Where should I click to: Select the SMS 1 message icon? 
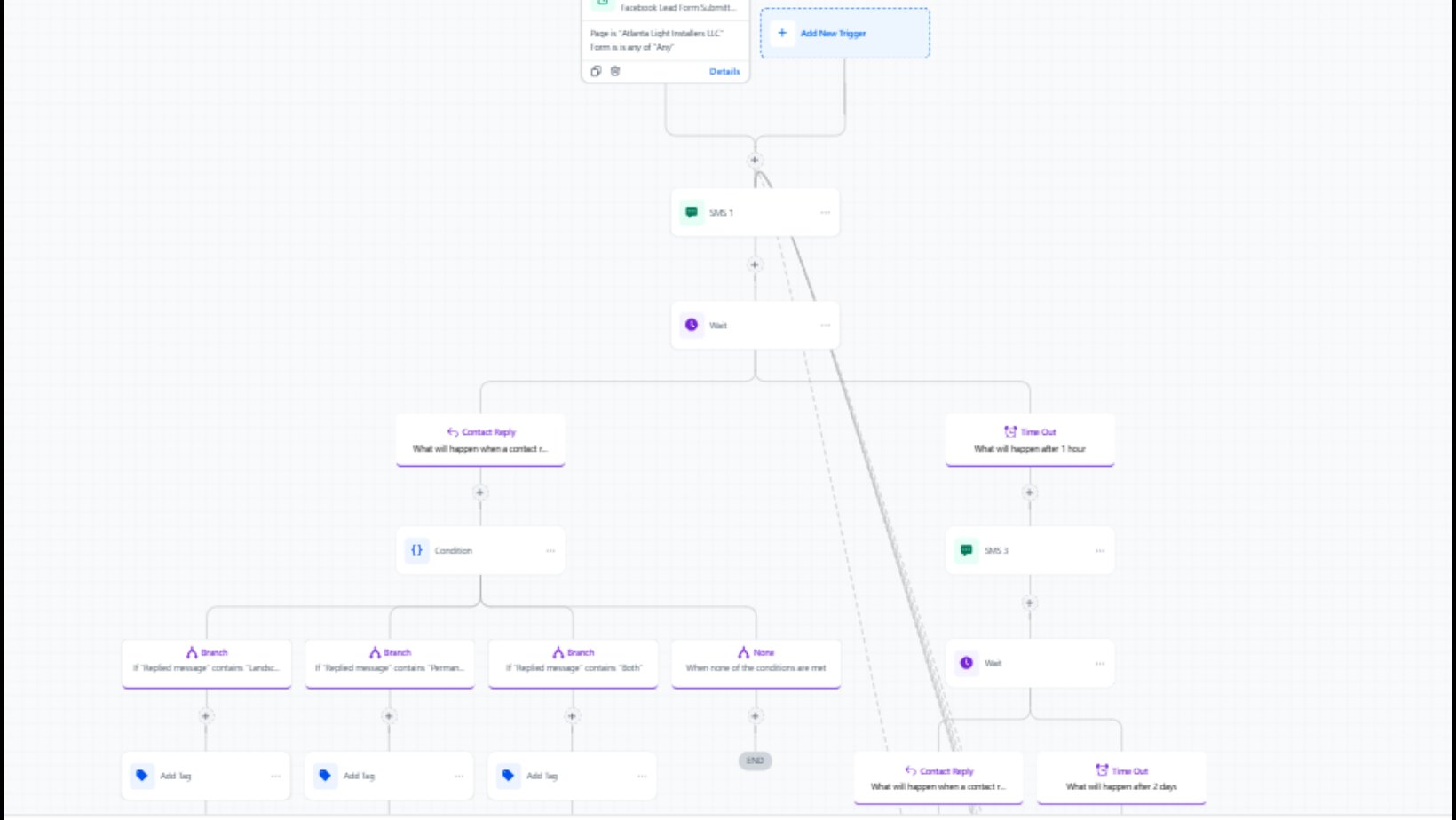tap(692, 212)
